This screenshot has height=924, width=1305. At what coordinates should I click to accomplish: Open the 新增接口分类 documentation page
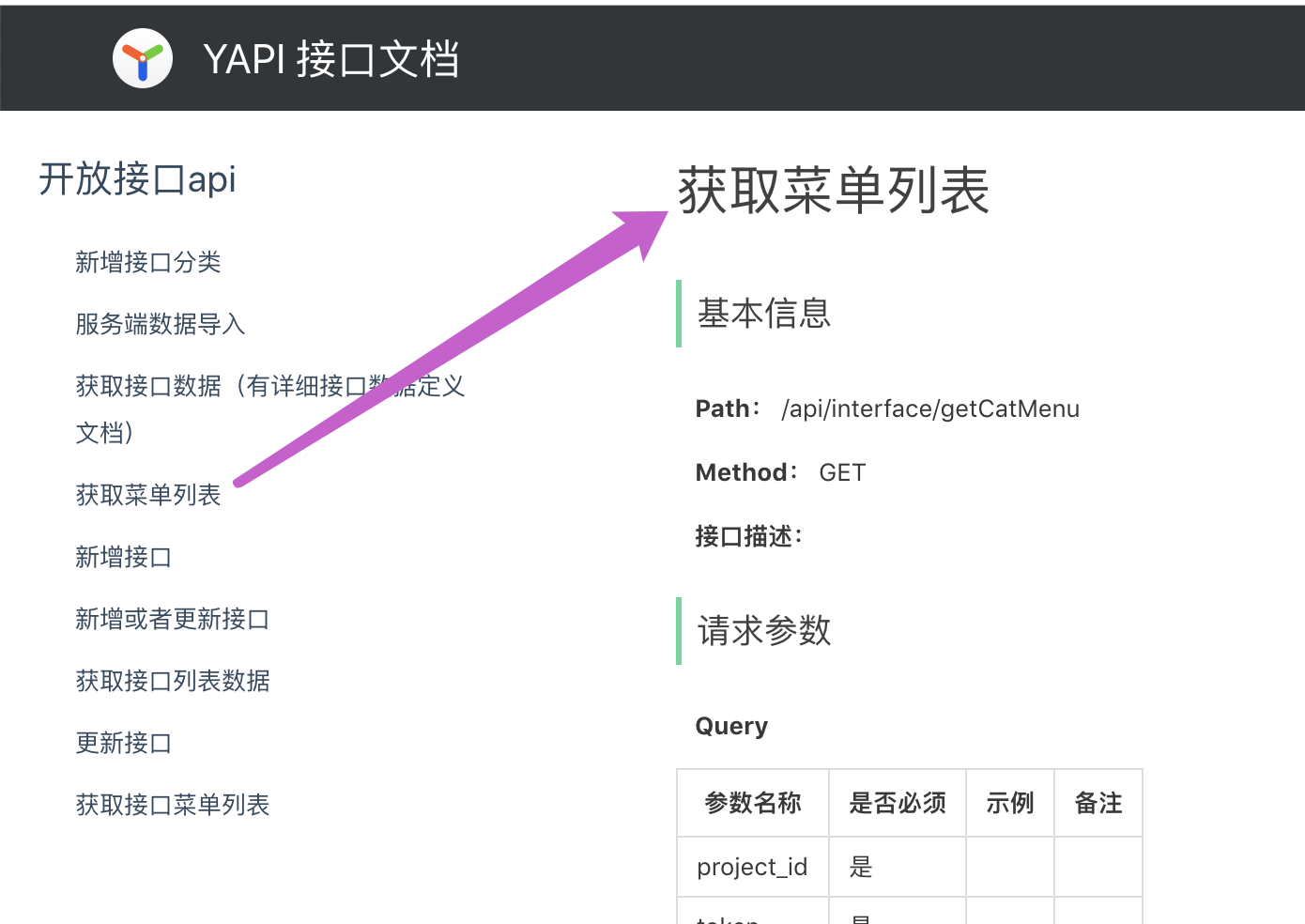click(147, 263)
